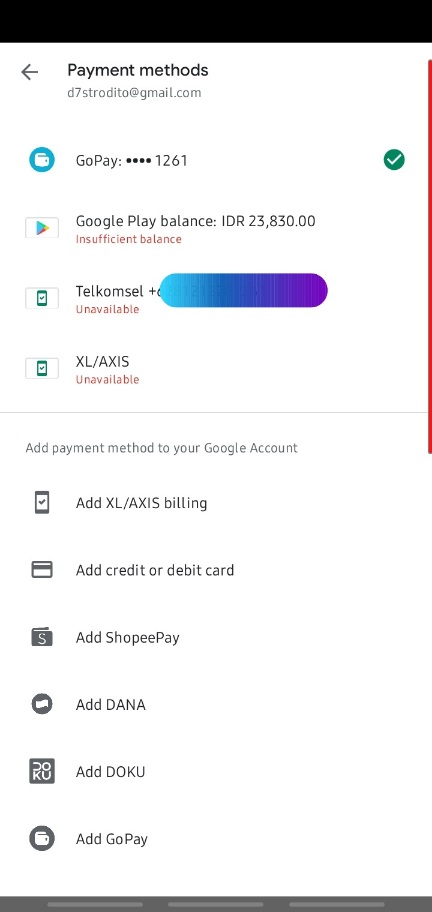Click the XL/AXIS carrier billing icon

(42, 368)
